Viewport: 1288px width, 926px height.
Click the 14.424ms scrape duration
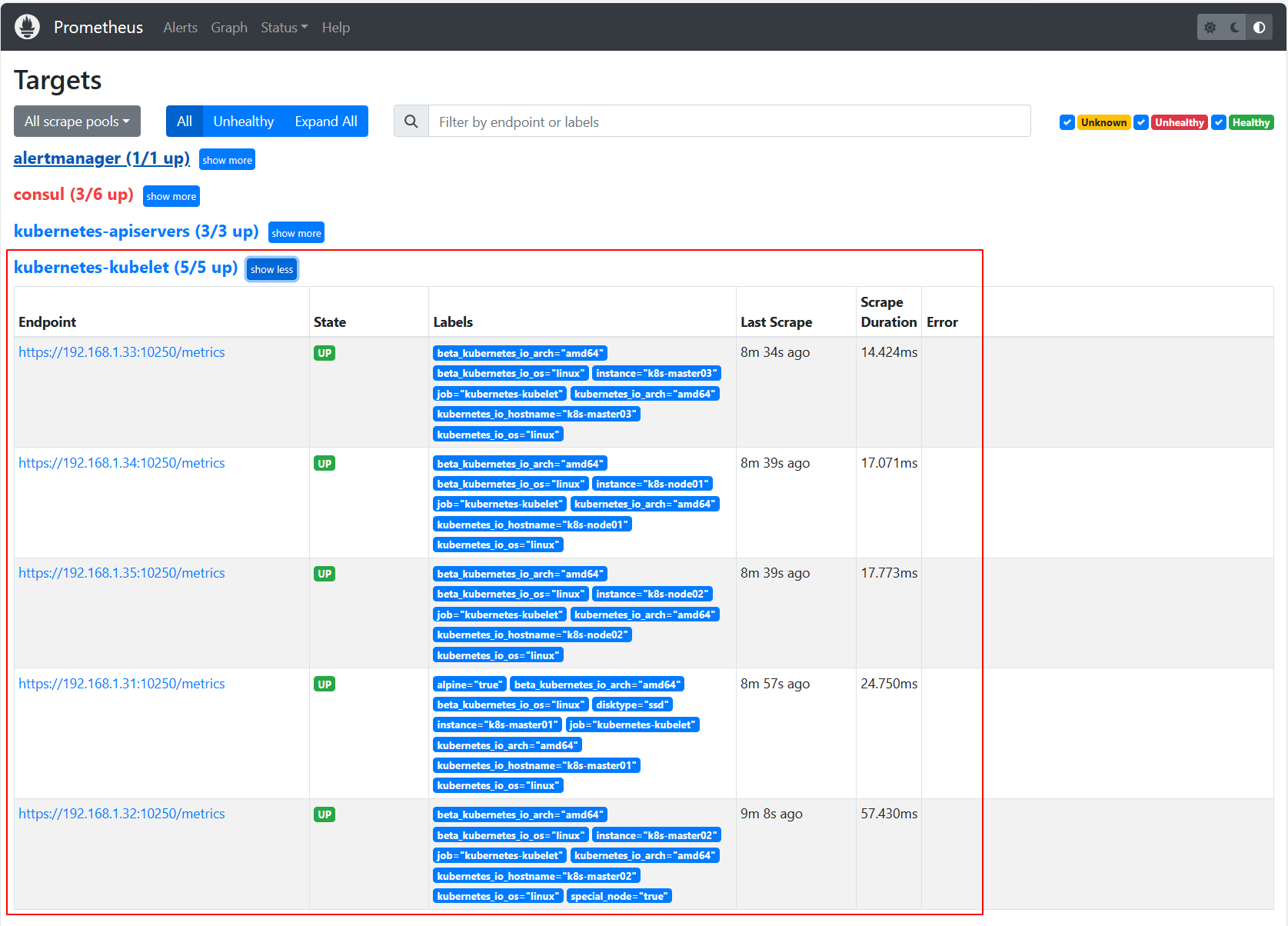pos(889,352)
